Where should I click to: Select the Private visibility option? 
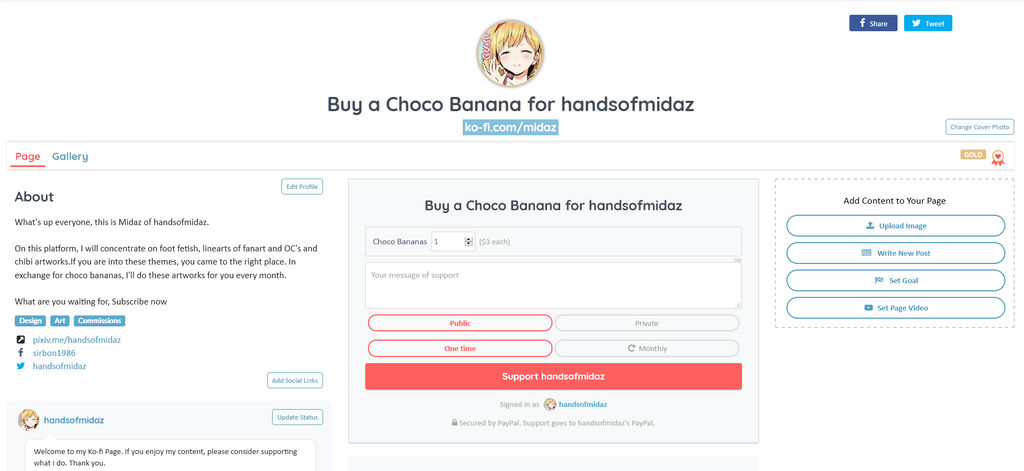pos(647,323)
